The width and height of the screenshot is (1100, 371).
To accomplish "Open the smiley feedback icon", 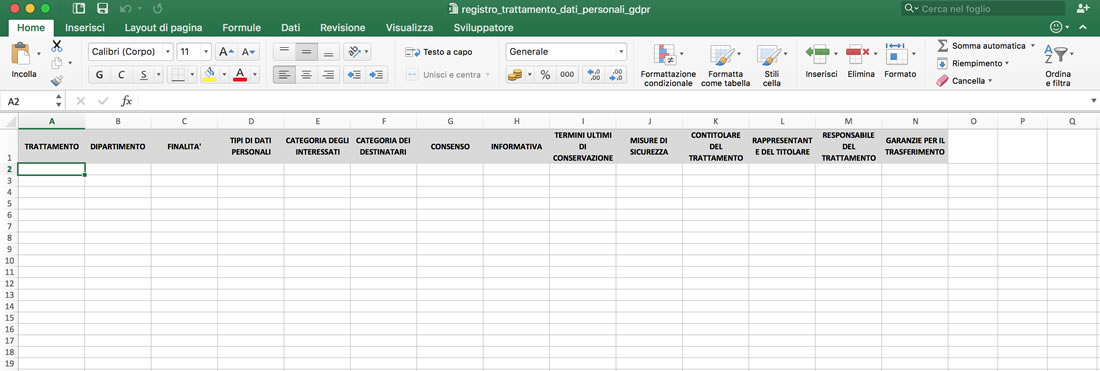I will coord(1056,27).
